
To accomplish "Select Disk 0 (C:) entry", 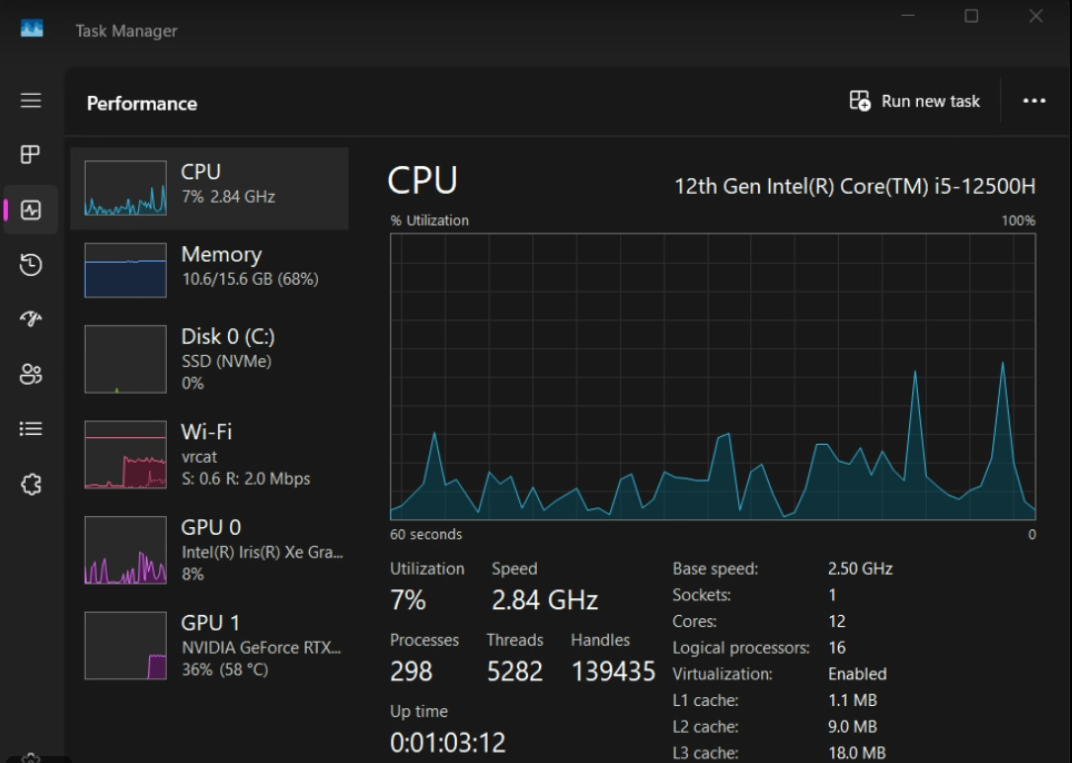I will point(209,359).
